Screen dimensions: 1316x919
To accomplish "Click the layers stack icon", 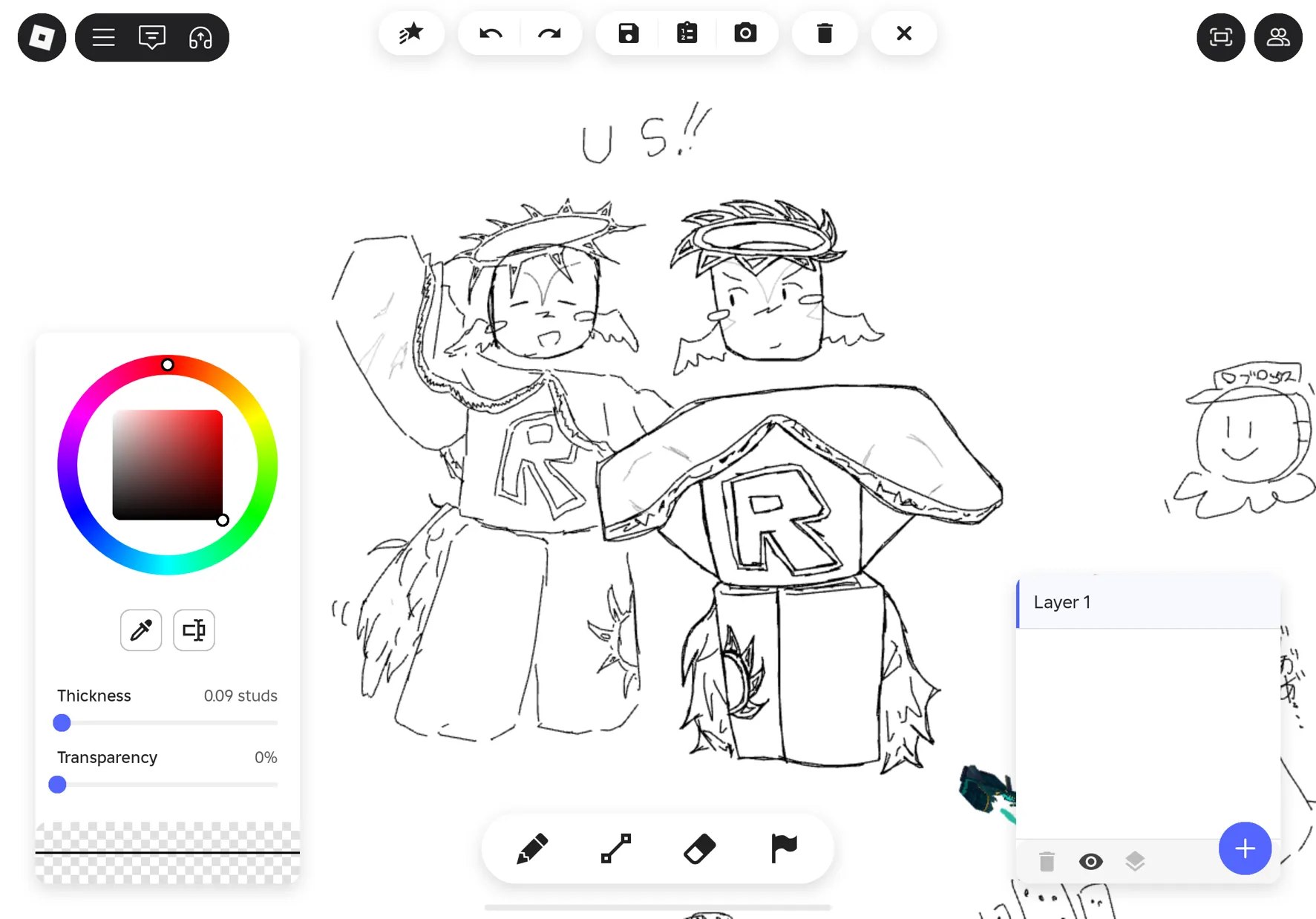I will click(x=1135, y=861).
